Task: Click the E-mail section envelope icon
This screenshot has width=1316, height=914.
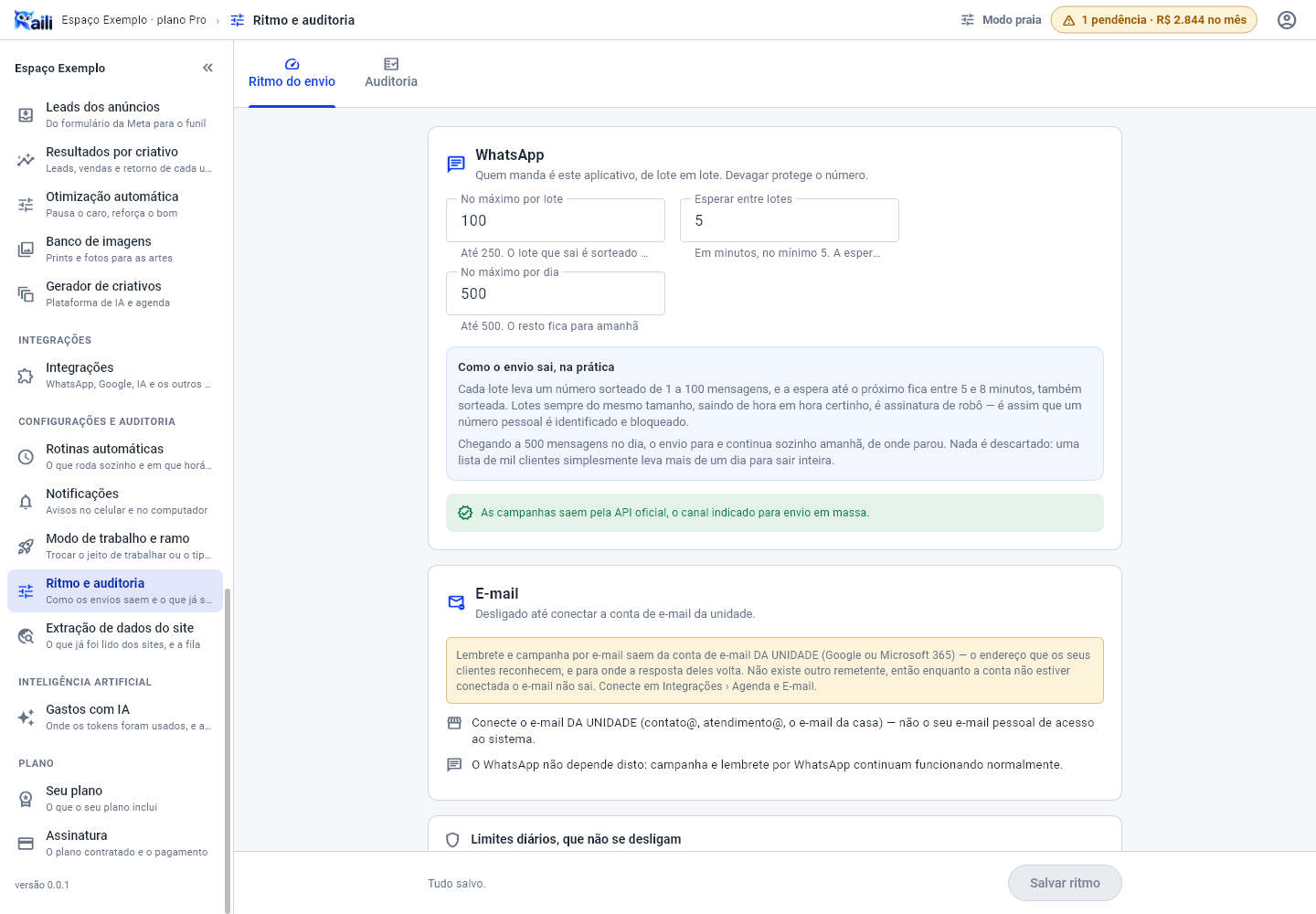Action: [x=456, y=602]
